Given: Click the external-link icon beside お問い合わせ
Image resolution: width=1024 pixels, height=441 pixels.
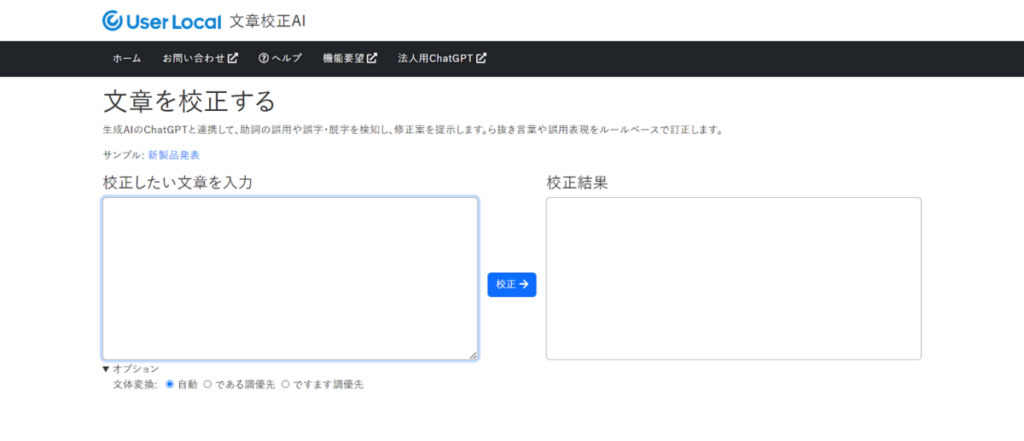Looking at the screenshot, I should point(233,58).
